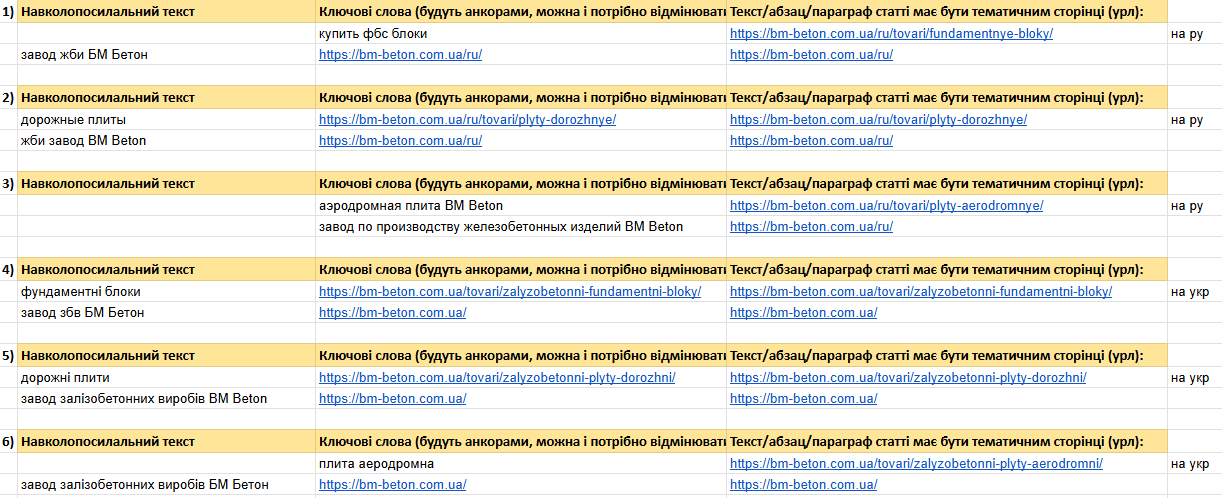Viewport: 1222px width, 498px height.
Task: Select "Текст/абзац/параграф" header in section 3)
Action: tap(947, 183)
